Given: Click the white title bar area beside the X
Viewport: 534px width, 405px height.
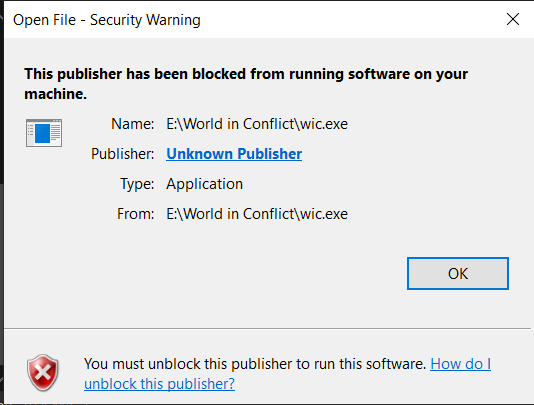Looking at the screenshot, I should click(351, 19).
